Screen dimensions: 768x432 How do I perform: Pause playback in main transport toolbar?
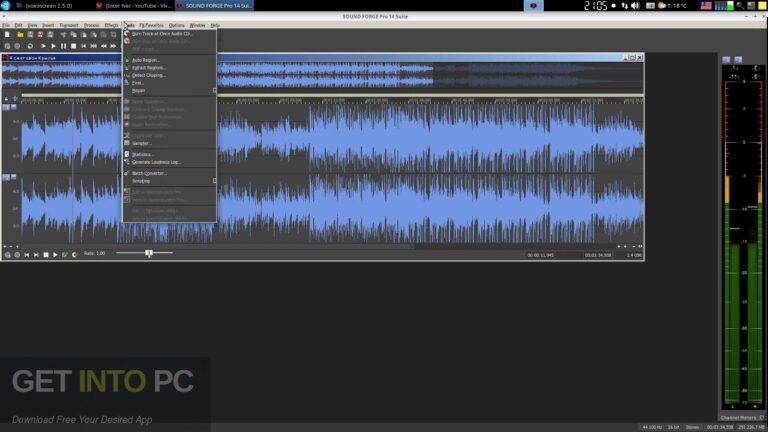point(63,46)
